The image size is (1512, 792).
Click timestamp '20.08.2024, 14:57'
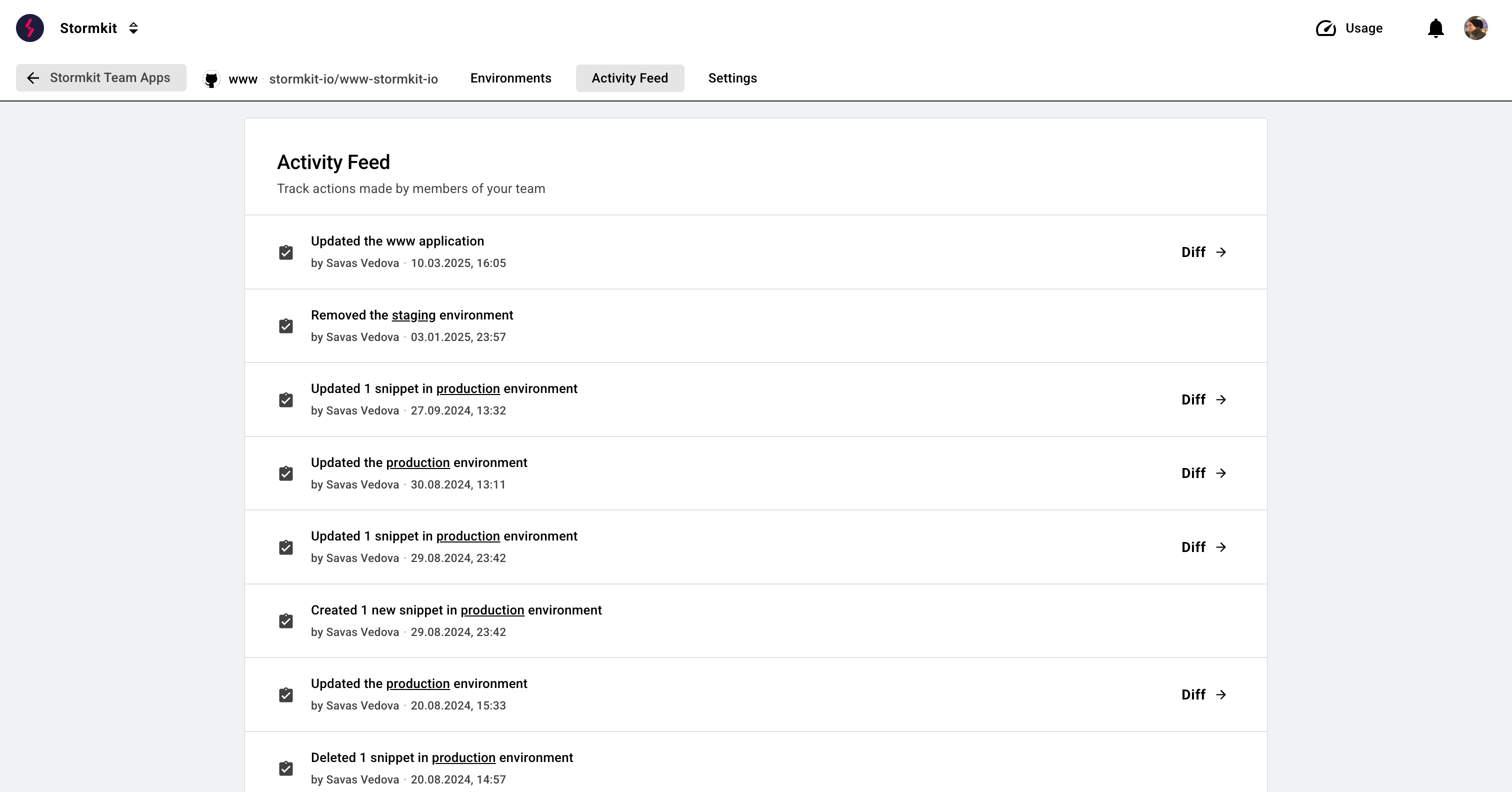[x=458, y=779]
